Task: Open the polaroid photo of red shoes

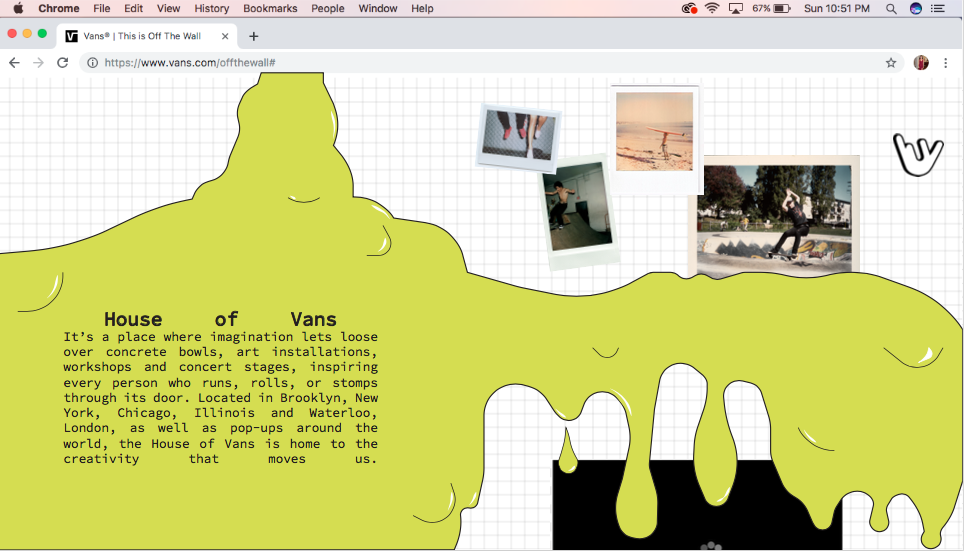Action: click(x=518, y=137)
